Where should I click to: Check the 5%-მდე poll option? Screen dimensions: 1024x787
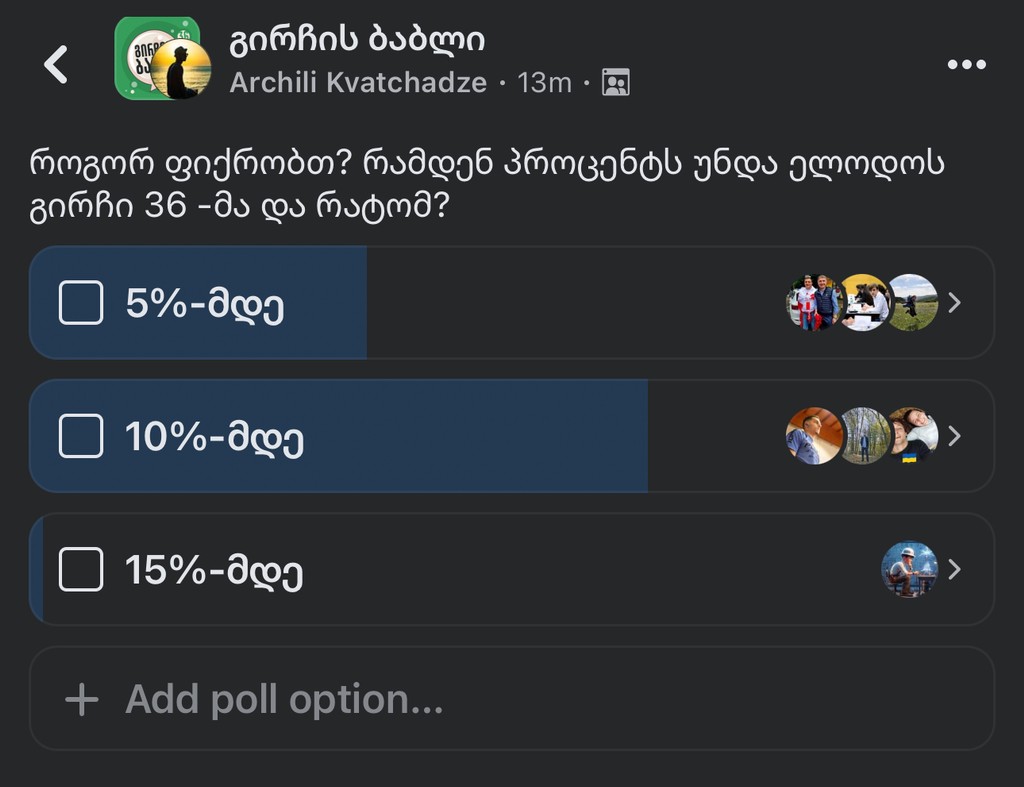(82, 302)
